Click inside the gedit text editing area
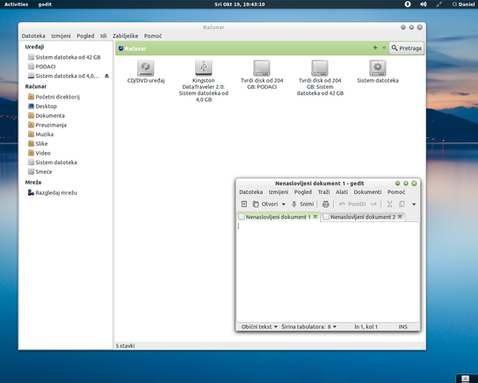 tap(328, 272)
